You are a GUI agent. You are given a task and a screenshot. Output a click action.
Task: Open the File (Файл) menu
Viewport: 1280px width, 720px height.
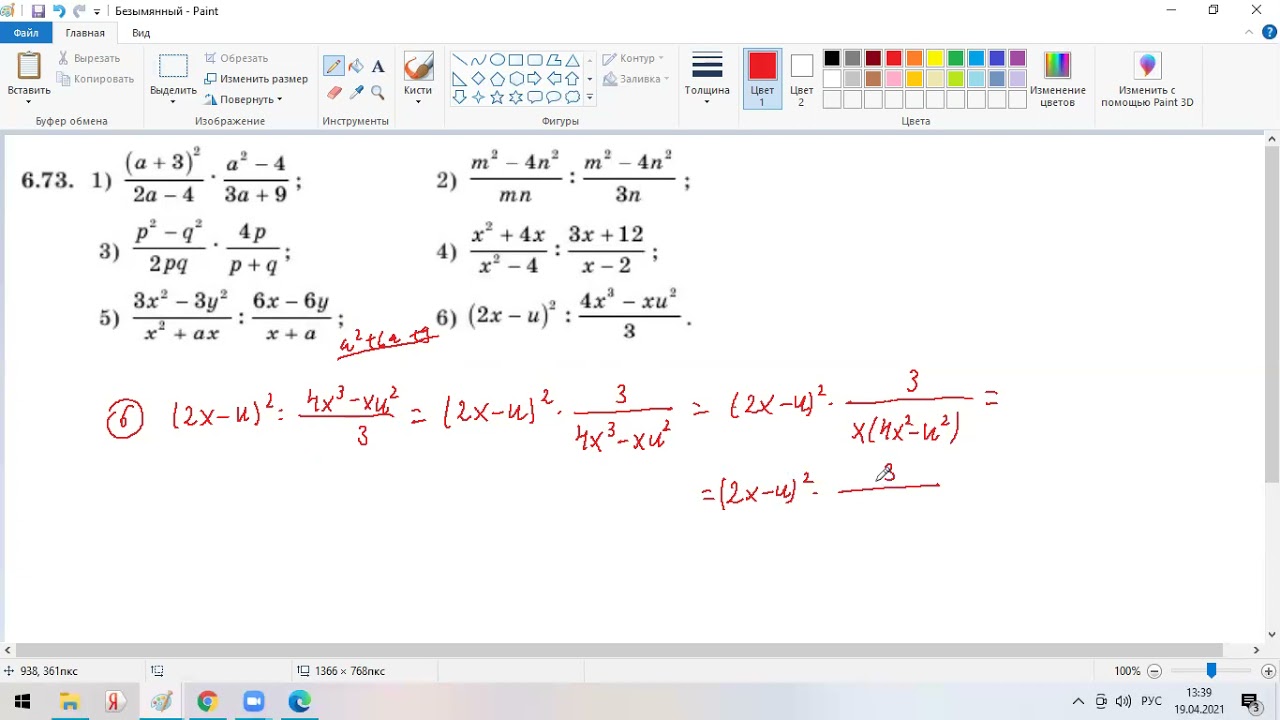click(26, 33)
